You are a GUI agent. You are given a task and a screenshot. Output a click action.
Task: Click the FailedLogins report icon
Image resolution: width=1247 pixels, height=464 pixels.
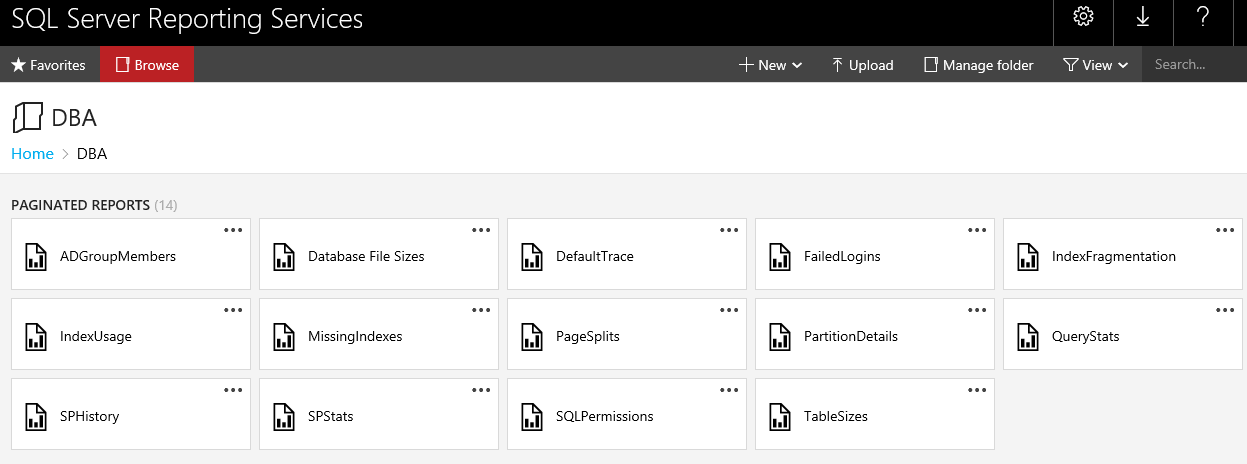780,256
